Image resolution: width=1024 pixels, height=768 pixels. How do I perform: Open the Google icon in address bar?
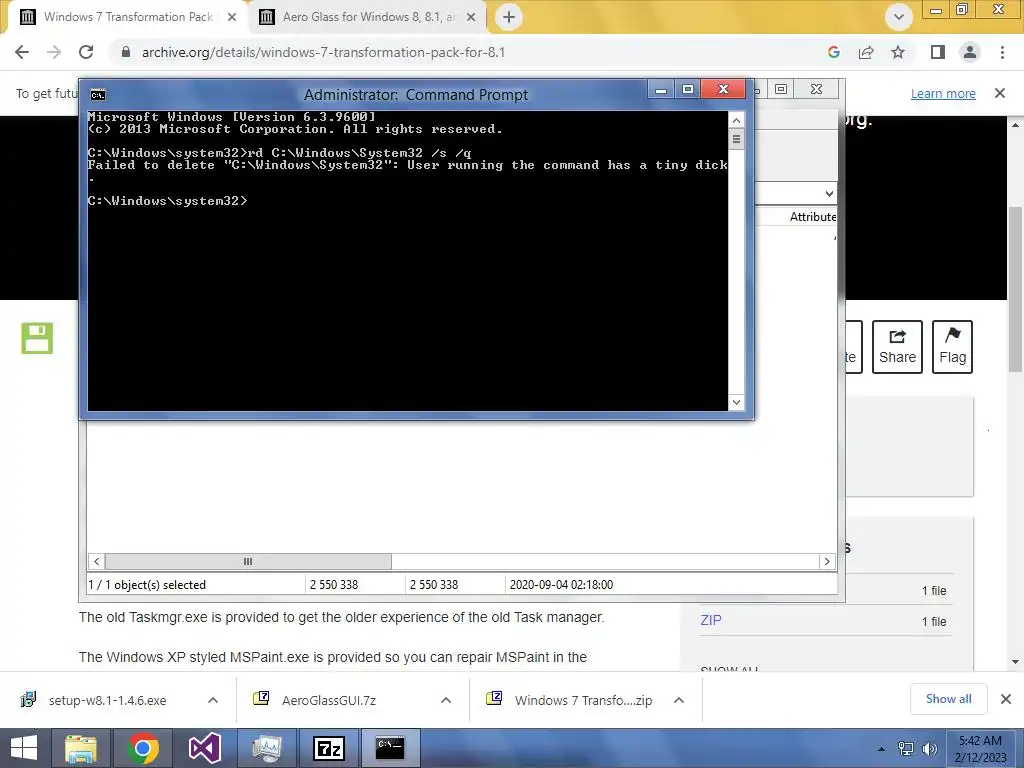pyautogui.click(x=833, y=52)
